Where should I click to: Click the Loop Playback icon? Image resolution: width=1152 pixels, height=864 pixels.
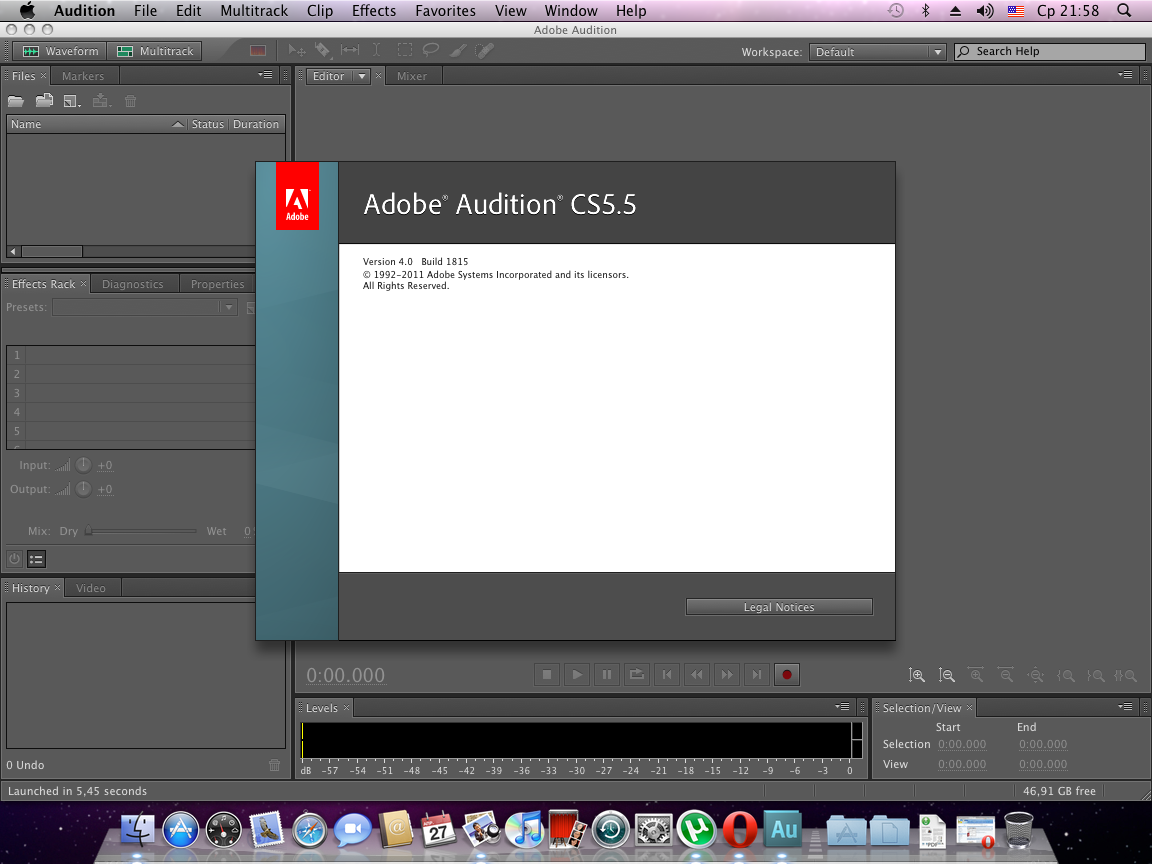637,675
